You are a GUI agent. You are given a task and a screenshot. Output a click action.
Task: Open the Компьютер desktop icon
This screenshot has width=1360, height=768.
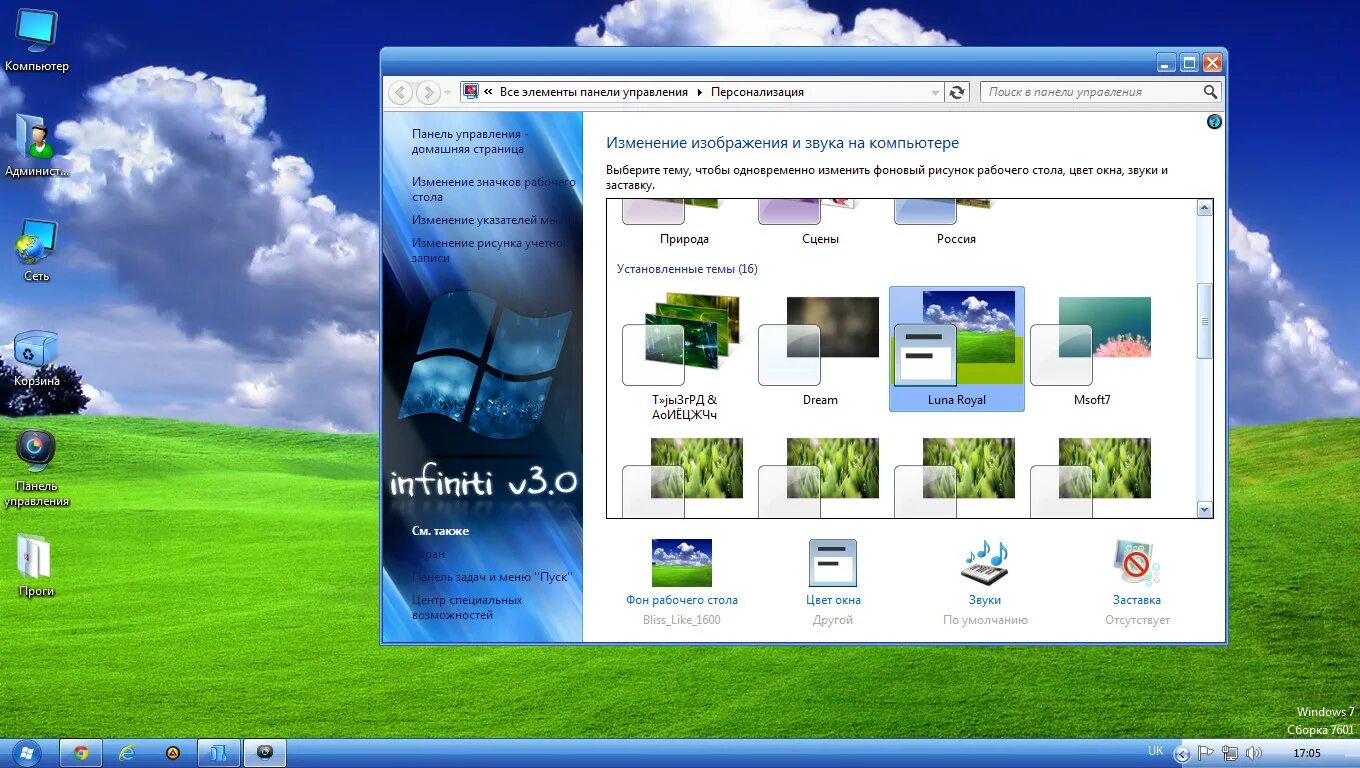click(x=36, y=40)
